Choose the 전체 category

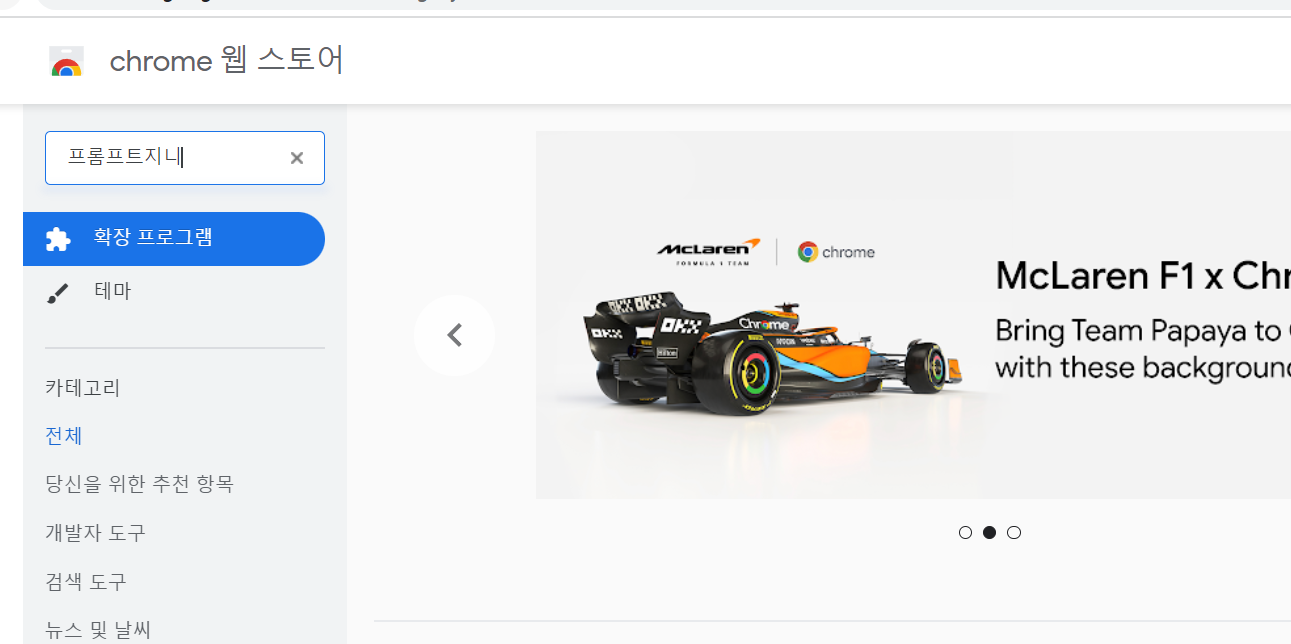pyautogui.click(x=64, y=436)
